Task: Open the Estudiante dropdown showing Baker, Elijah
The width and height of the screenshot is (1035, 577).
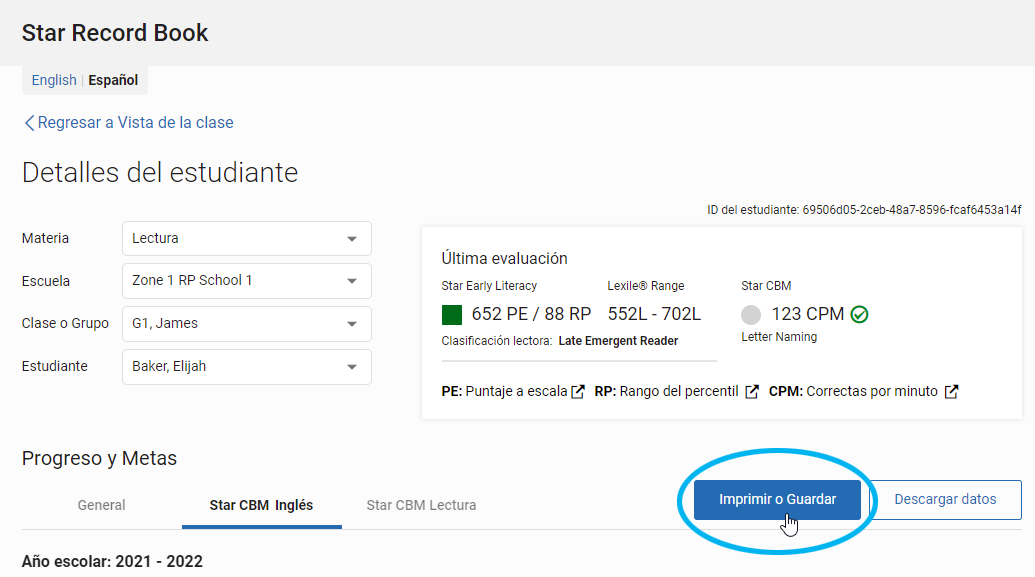Action: coord(247,366)
